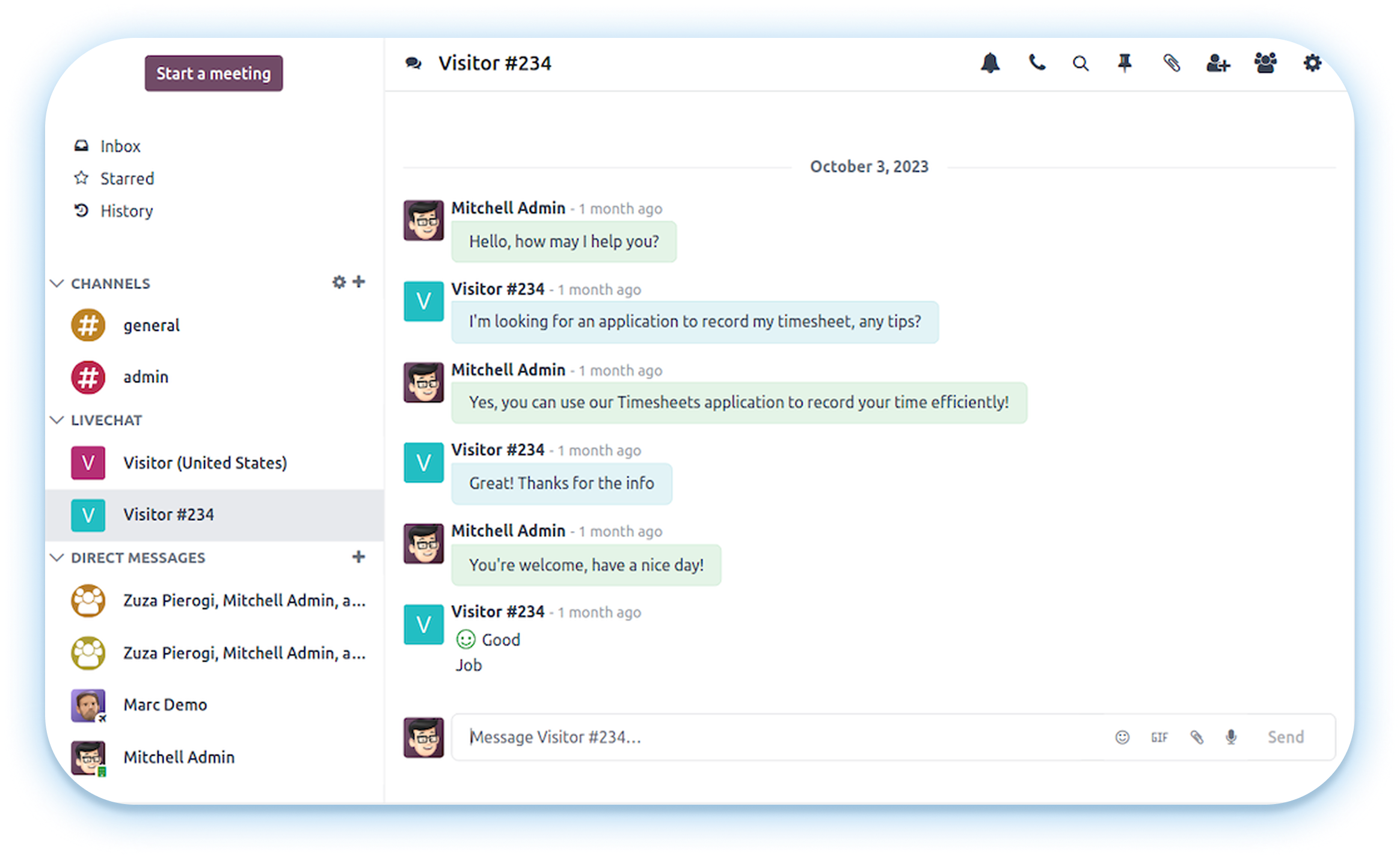The width and height of the screenshot is (1400, 857).
Task: Click microphone voice message icon
Action: 1231,737
